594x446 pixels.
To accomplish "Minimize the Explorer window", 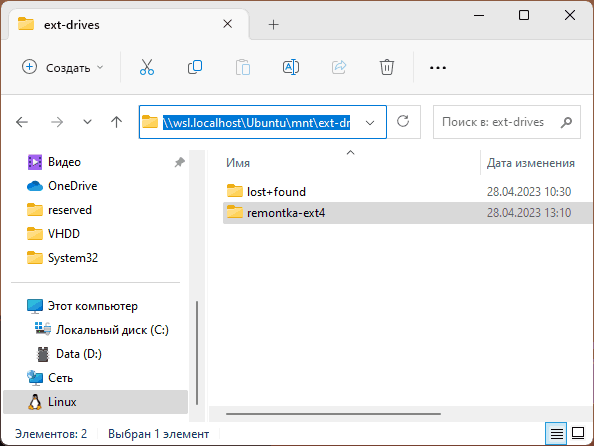I will 479,16.
